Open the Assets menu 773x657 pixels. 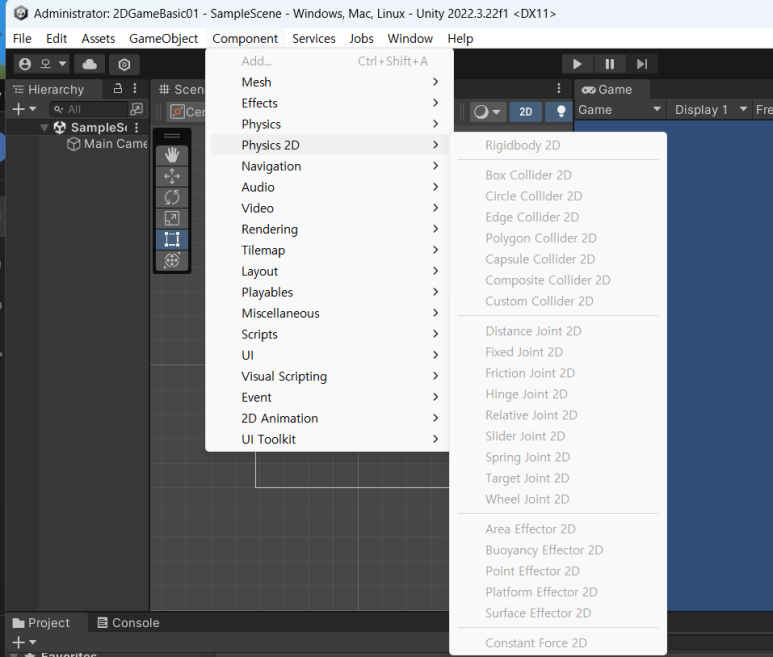(x=98, y=38)
